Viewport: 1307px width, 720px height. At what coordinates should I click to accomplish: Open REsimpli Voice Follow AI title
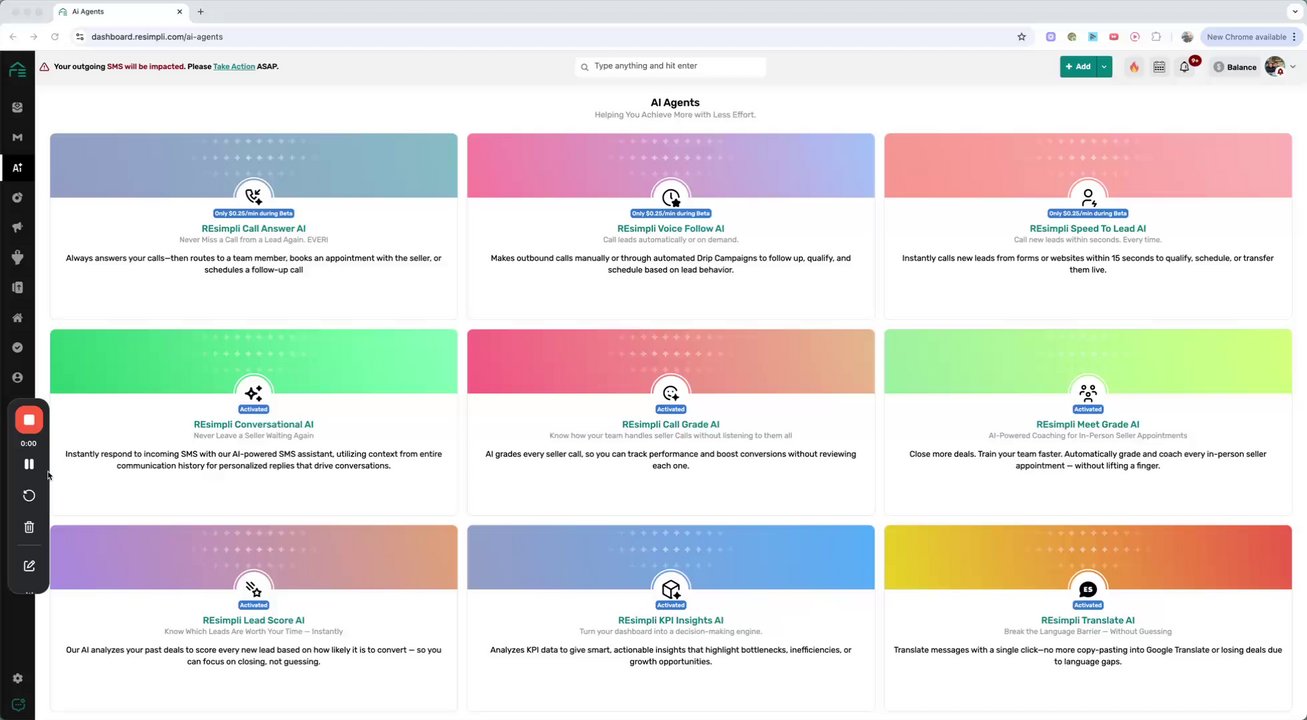pyautogui.click(x=671, y=229)
